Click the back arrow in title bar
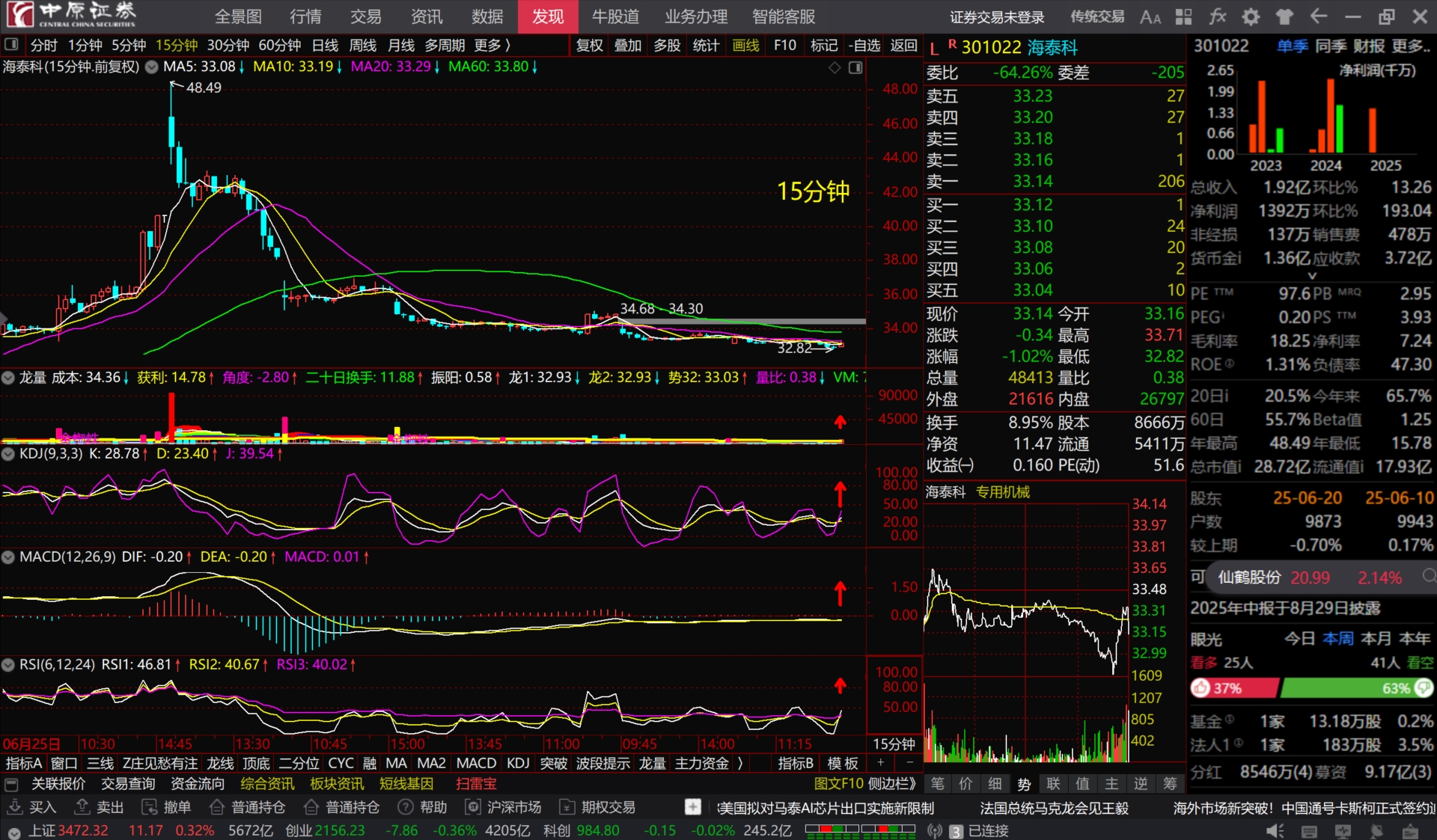 (x=1319, y=16)
